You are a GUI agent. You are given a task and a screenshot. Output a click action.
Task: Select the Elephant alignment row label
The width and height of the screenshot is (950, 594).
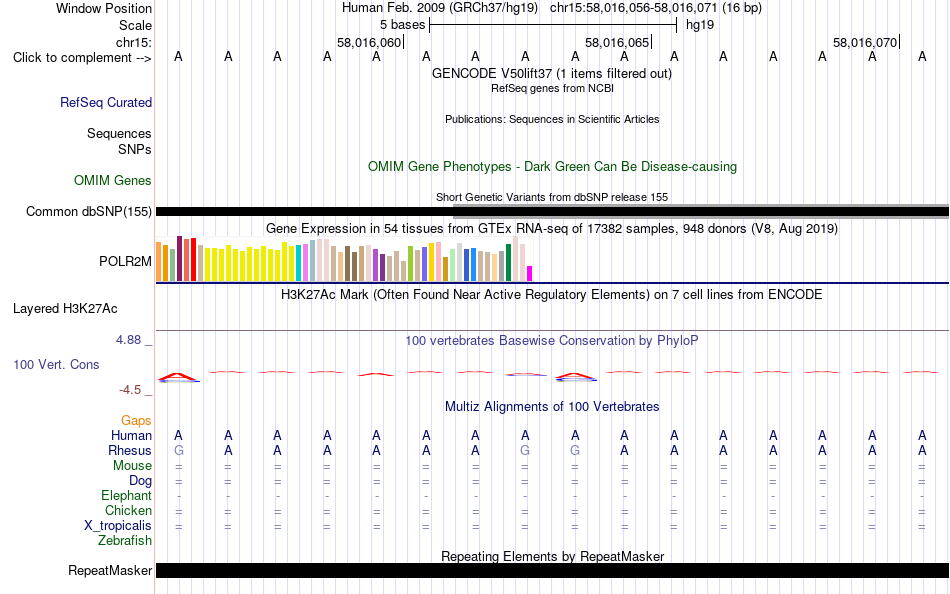126,495
